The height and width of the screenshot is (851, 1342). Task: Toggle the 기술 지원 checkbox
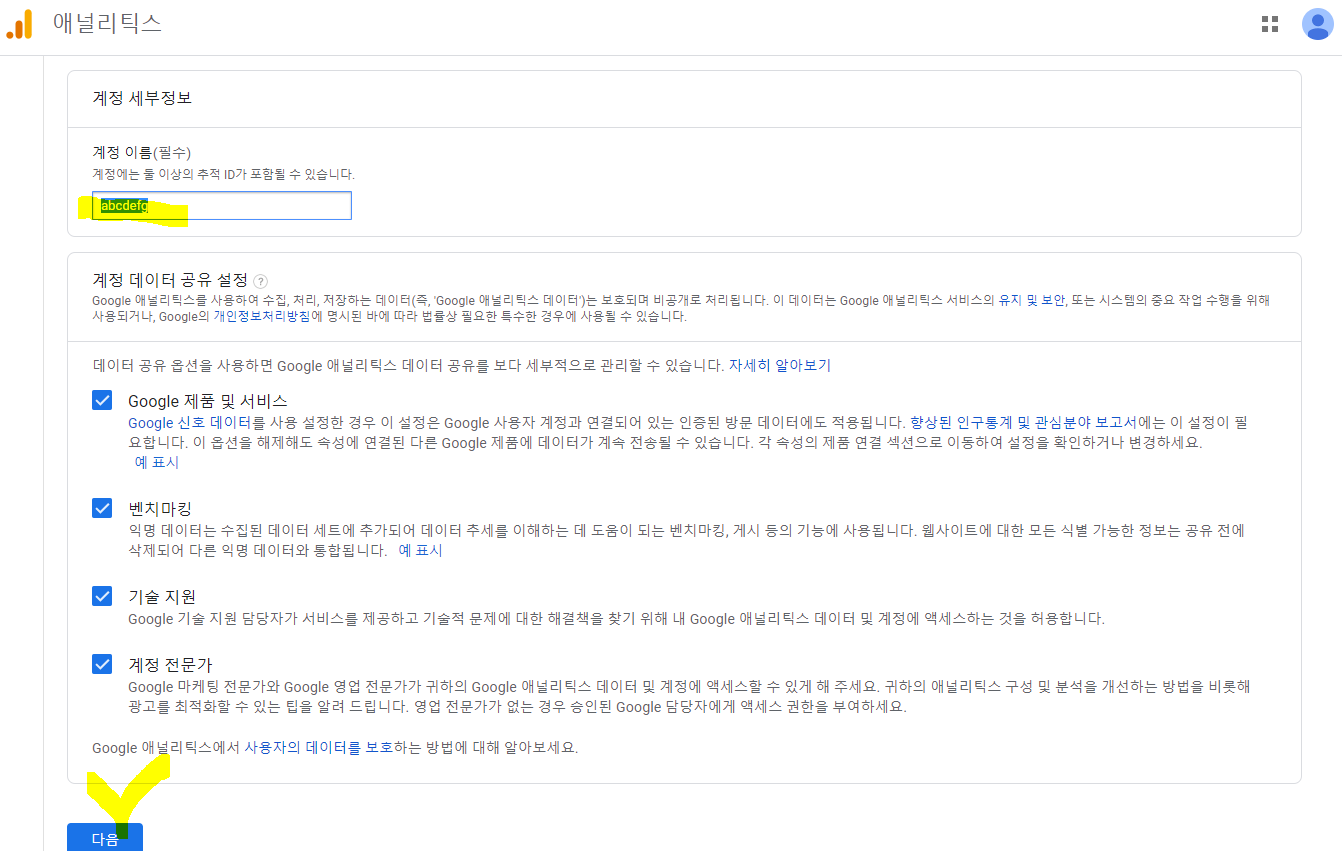click(102, 596)
